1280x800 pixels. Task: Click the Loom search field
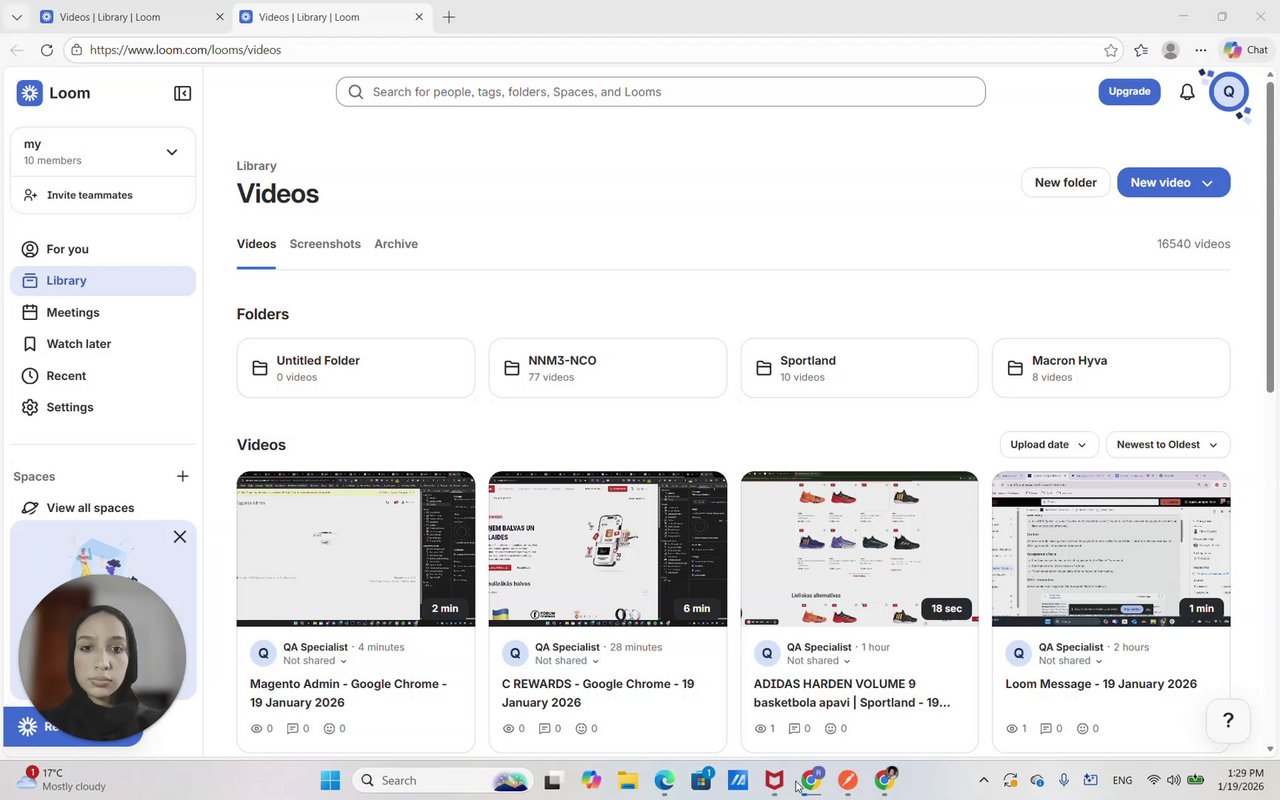(x=660, y=92)
